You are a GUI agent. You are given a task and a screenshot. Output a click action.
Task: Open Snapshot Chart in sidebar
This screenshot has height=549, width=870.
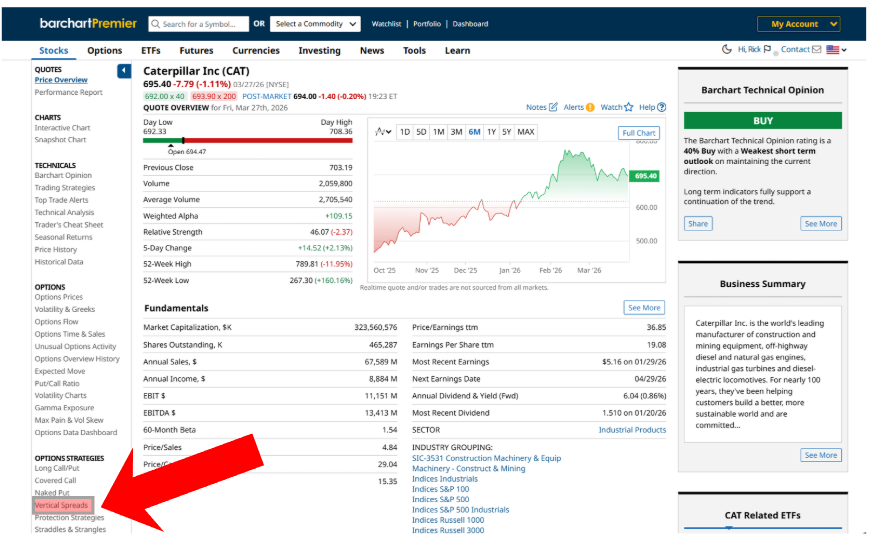[x=60, y=139]
